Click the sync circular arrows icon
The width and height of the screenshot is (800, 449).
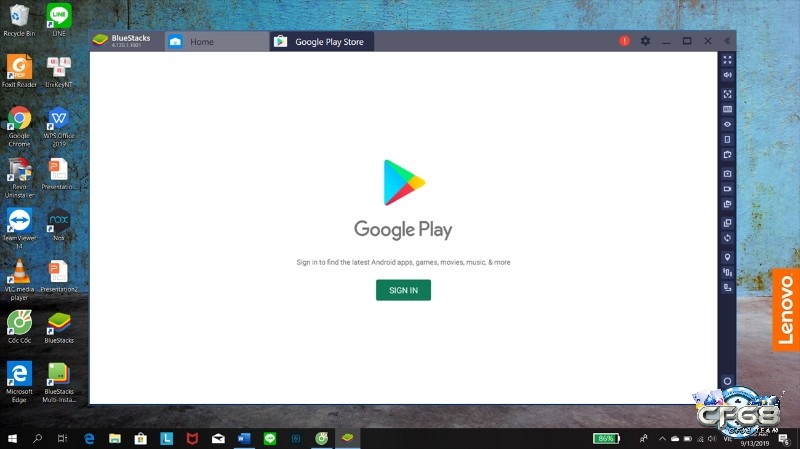click(727, 238)
